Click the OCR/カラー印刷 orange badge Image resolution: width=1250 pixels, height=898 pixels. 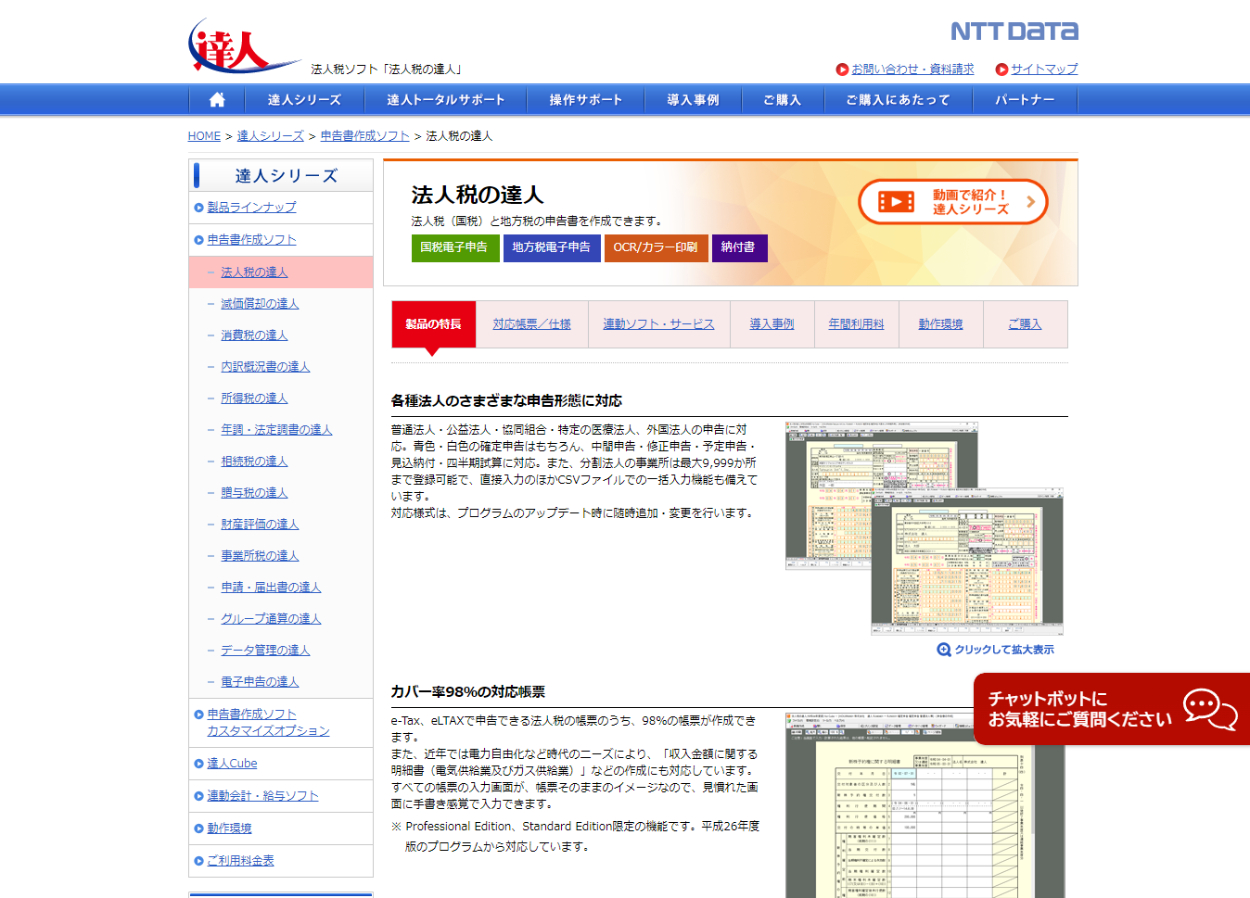click(x=655, y=247)
